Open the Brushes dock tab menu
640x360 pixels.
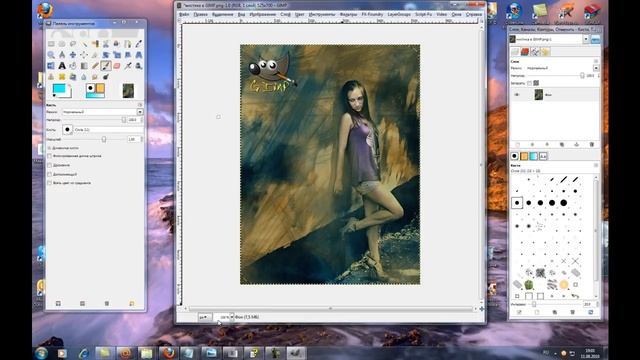[x=596, y=165]
